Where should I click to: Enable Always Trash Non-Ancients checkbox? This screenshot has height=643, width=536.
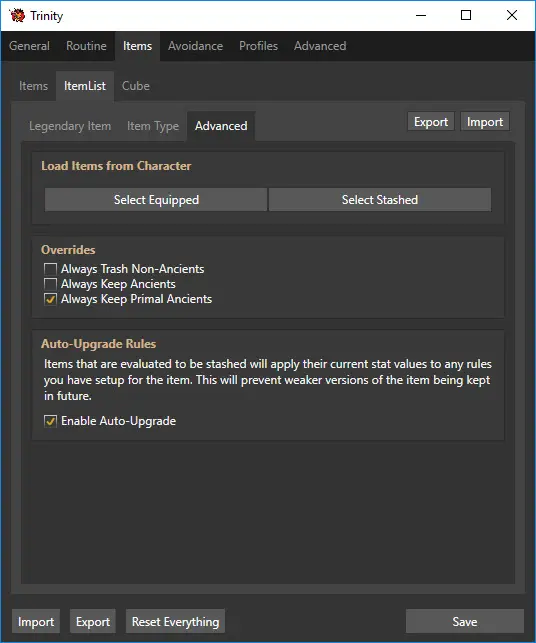click(50, 269)
